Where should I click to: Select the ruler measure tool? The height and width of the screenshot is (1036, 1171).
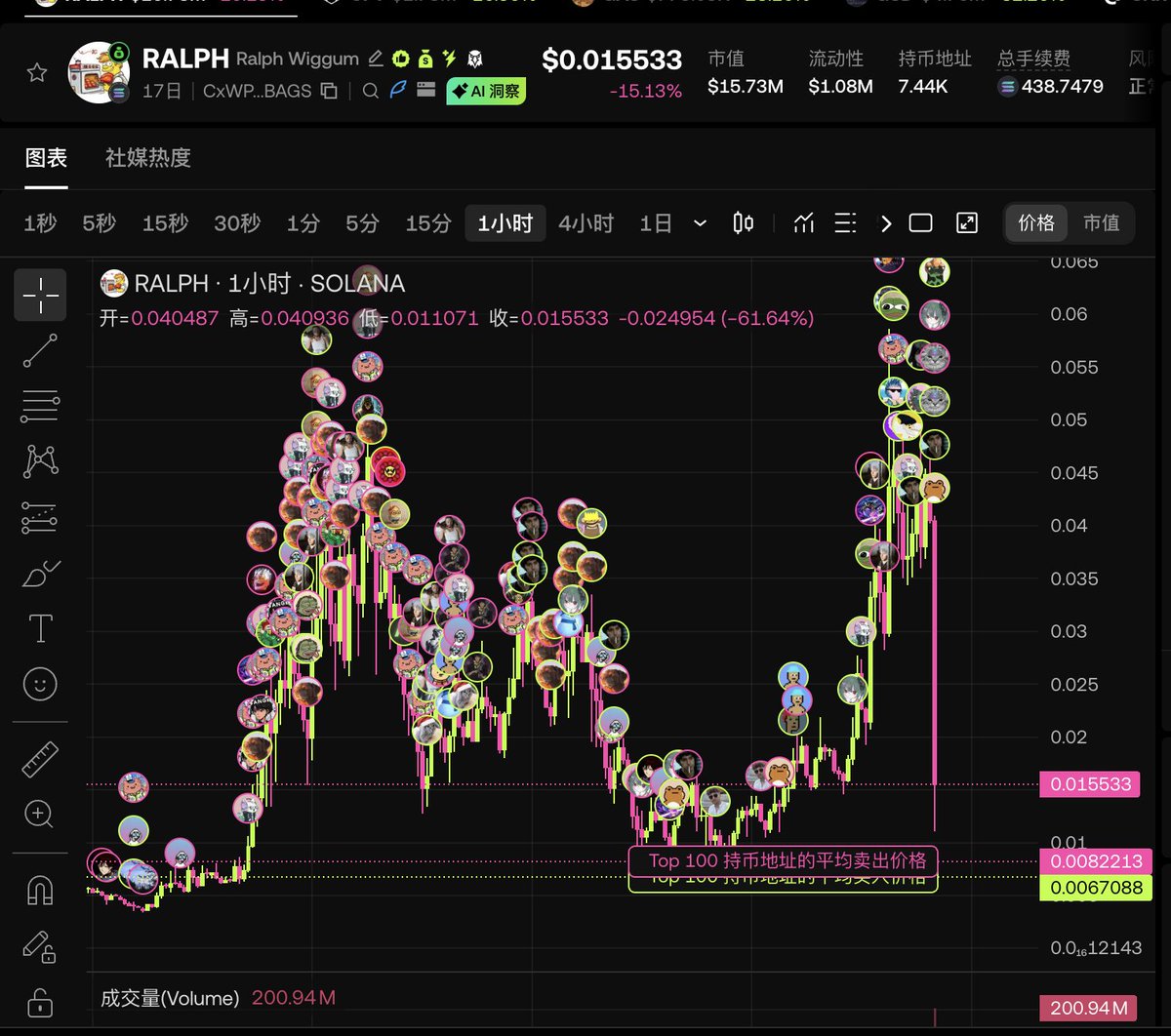coord(40,759)
